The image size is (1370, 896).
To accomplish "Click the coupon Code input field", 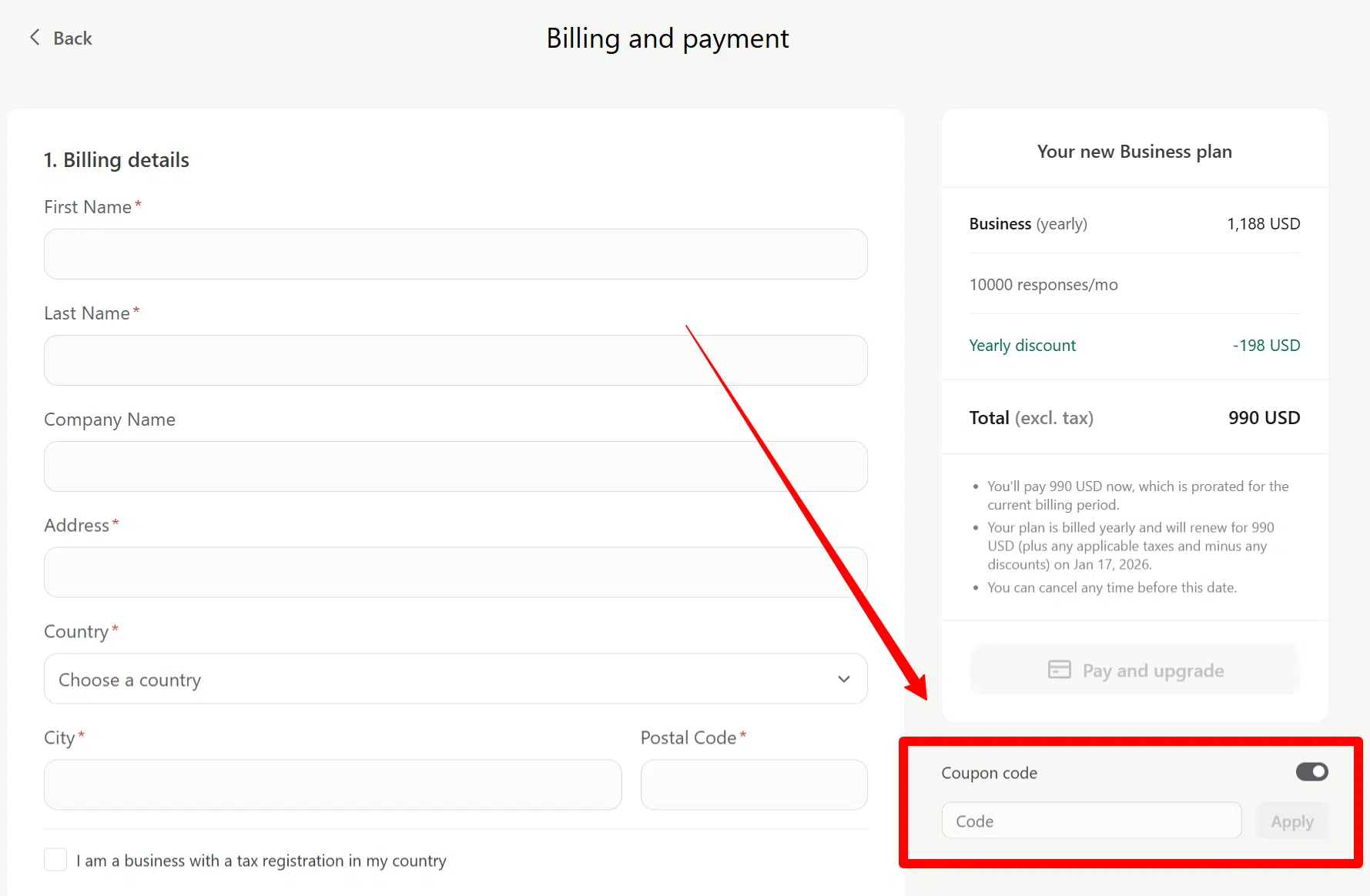I will click(1091, 821).
